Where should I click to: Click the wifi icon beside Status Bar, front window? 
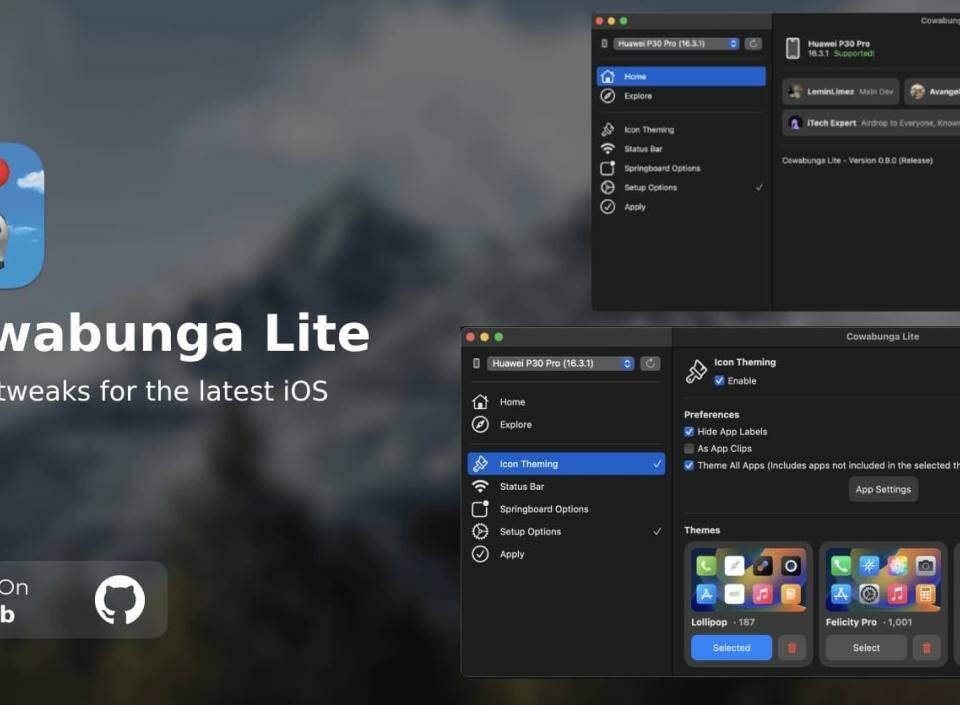pyautogui.click(x=481, y=487)
